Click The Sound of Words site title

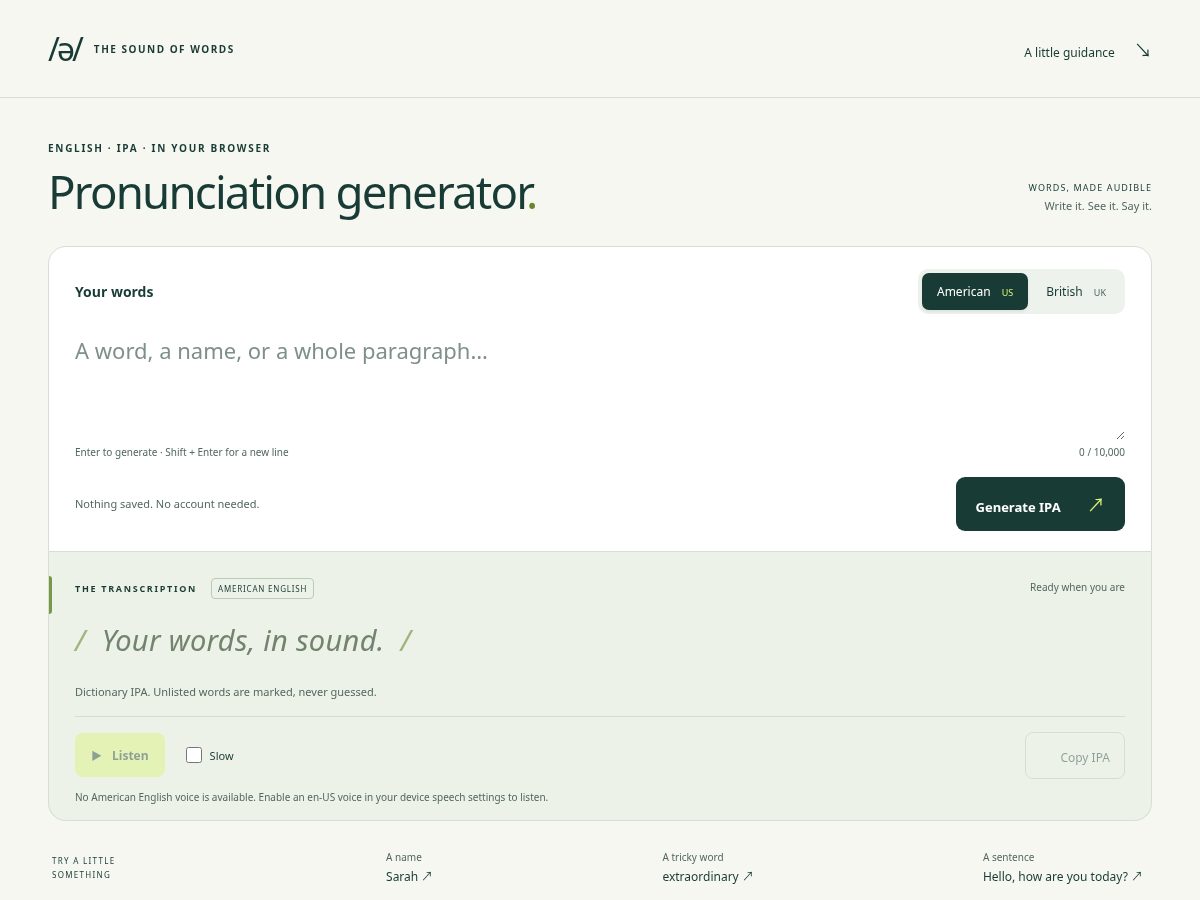pos(164,49)
